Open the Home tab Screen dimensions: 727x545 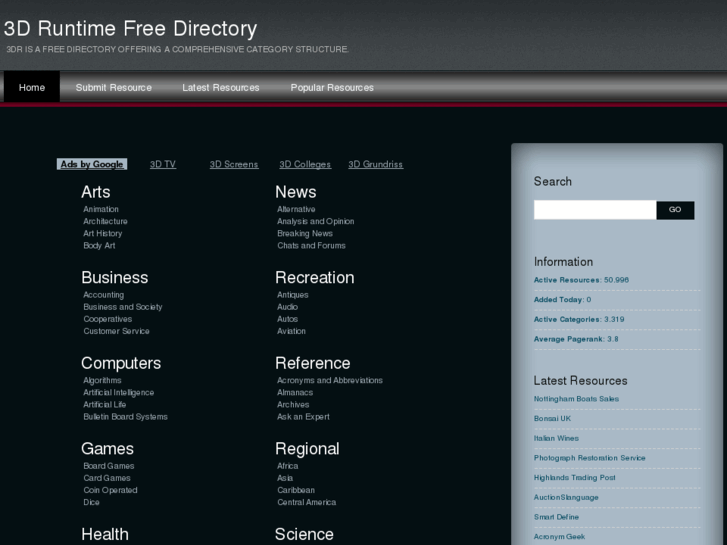[32, 87]
